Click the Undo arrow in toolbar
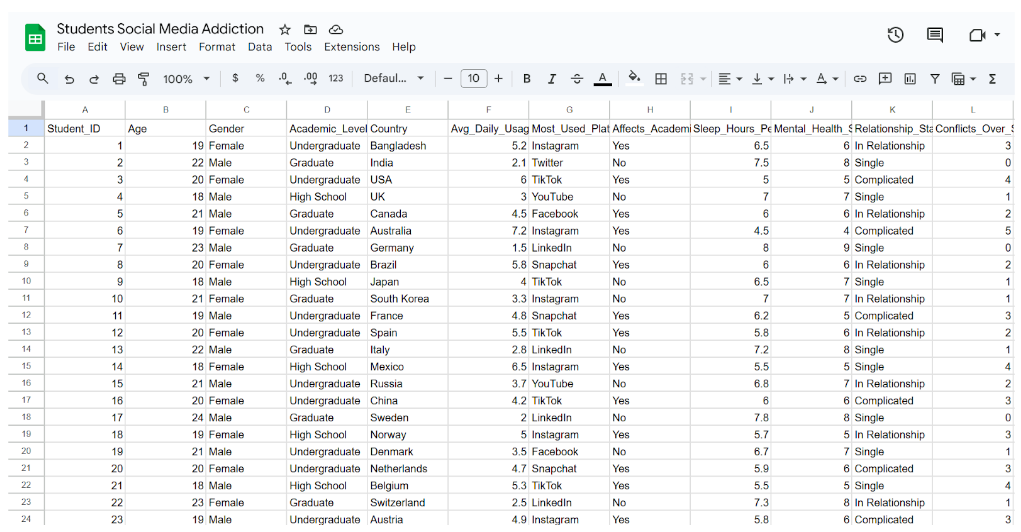 [69, 78]
